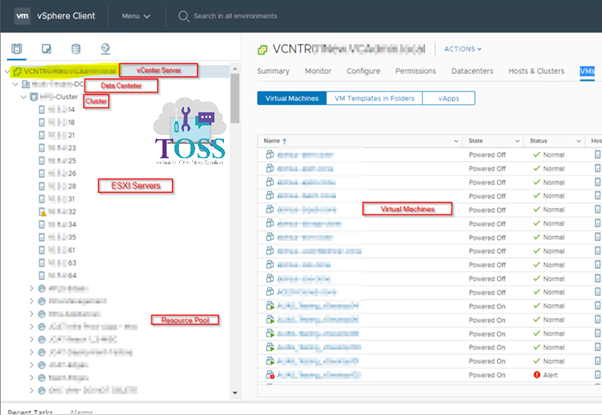Open the Alarms panel
Image resolution: width=602 pixels, height=415 pixels.
pos(81,412)
